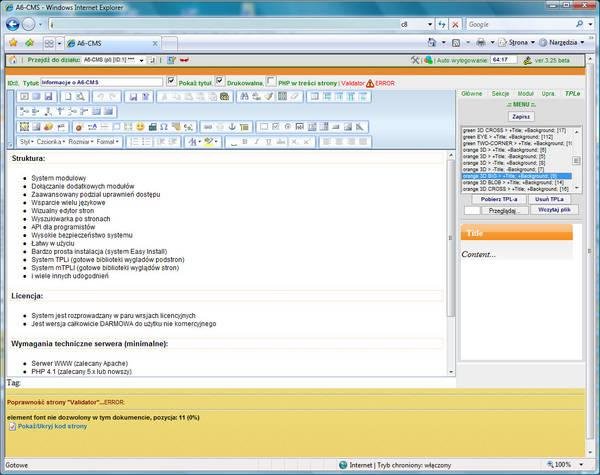This screenshot has width=600, height=475.
Task: Enable the PHP w treści strony checkbox
Action: tap(271, 81)
